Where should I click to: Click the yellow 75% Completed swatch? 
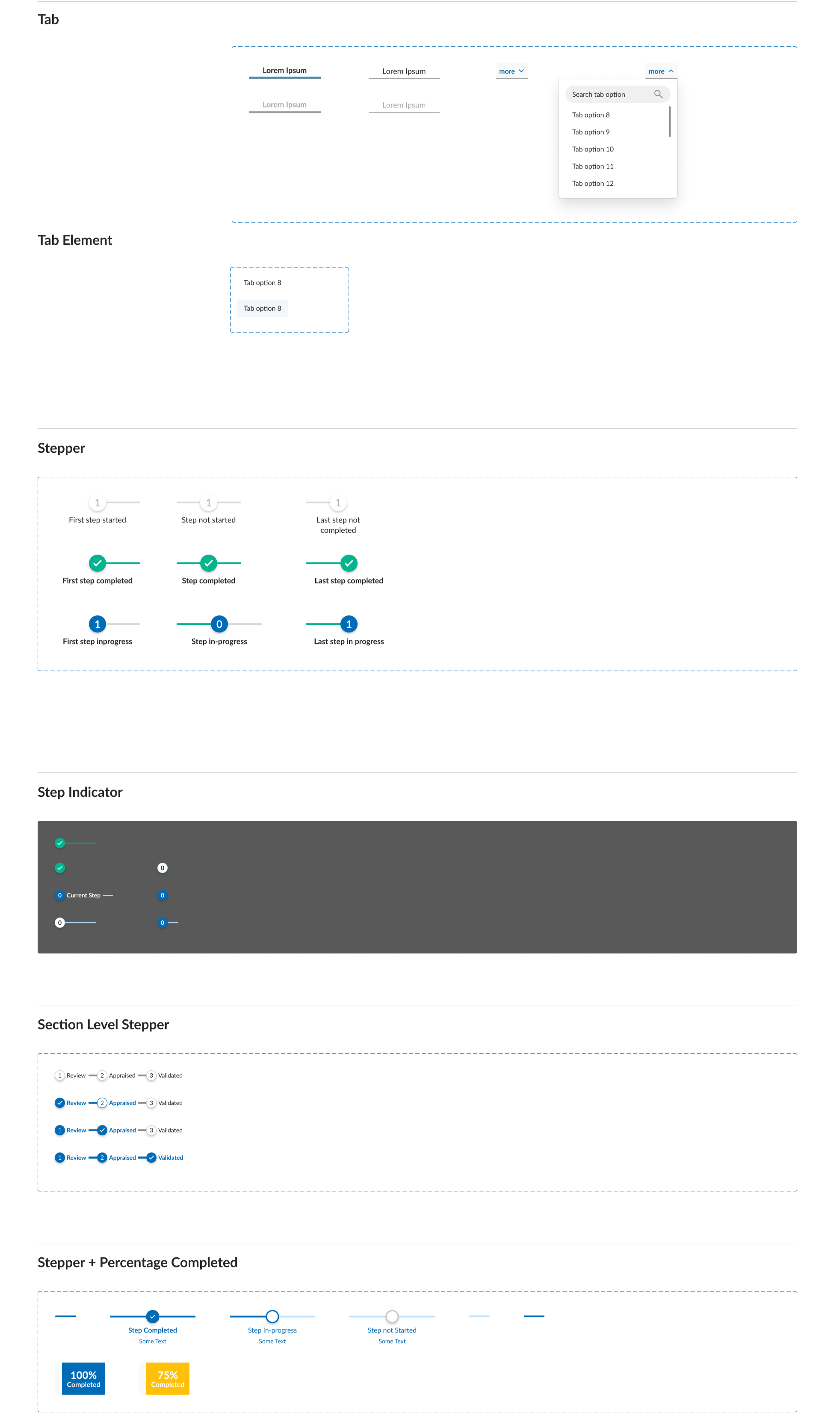coord(168,1378)
